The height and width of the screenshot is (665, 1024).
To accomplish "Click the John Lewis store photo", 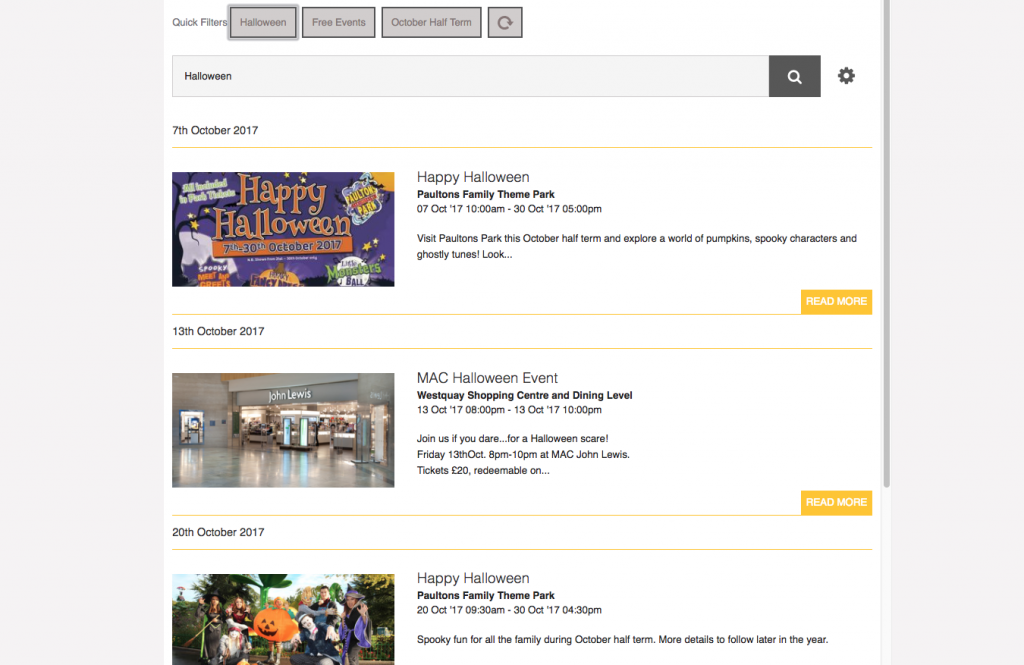I will pos(283,430).
